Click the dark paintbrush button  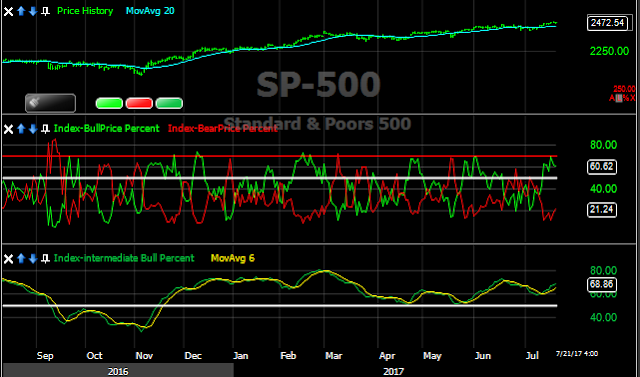click(50, 103)
